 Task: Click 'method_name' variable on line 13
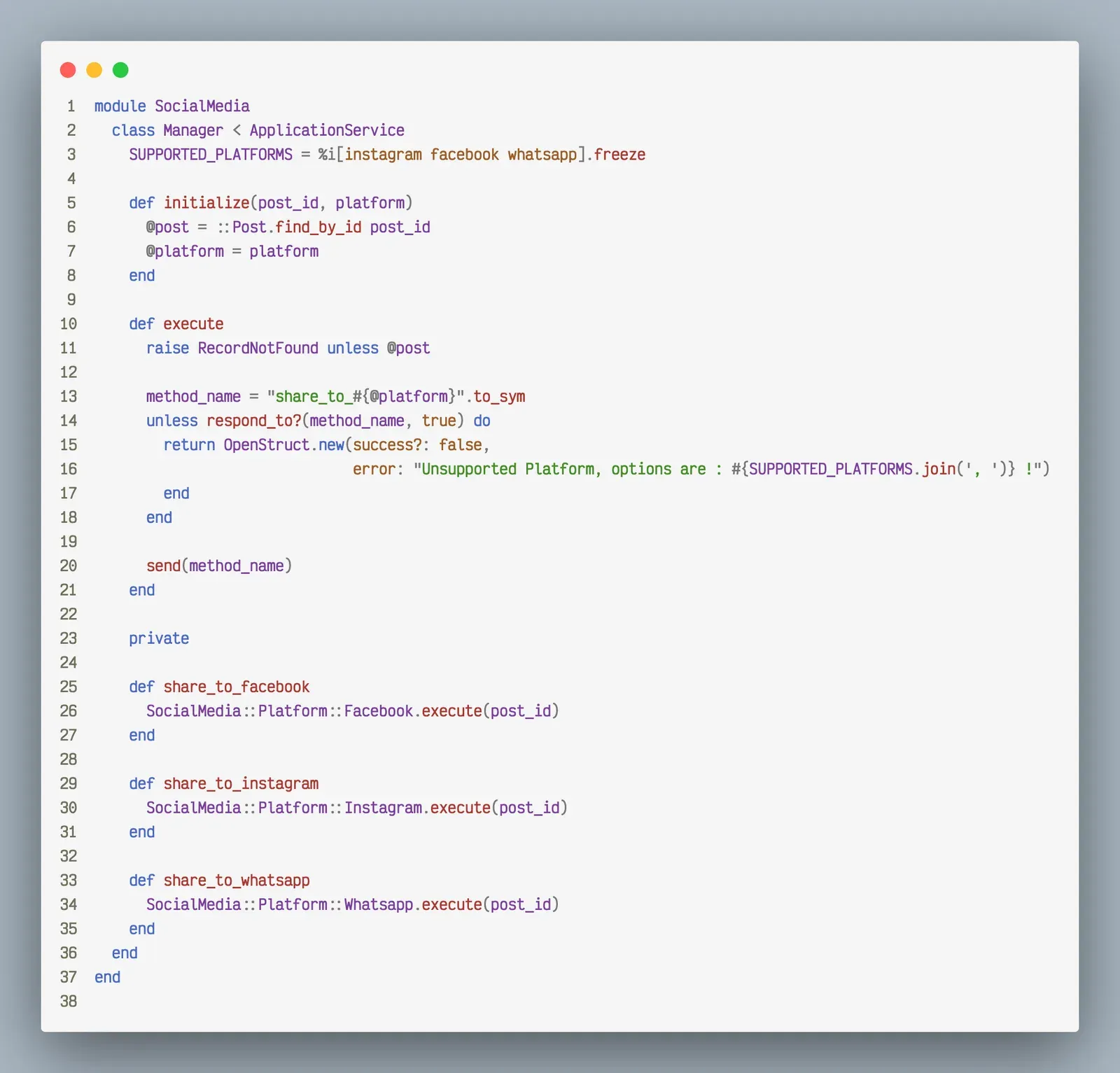(193, 397)
